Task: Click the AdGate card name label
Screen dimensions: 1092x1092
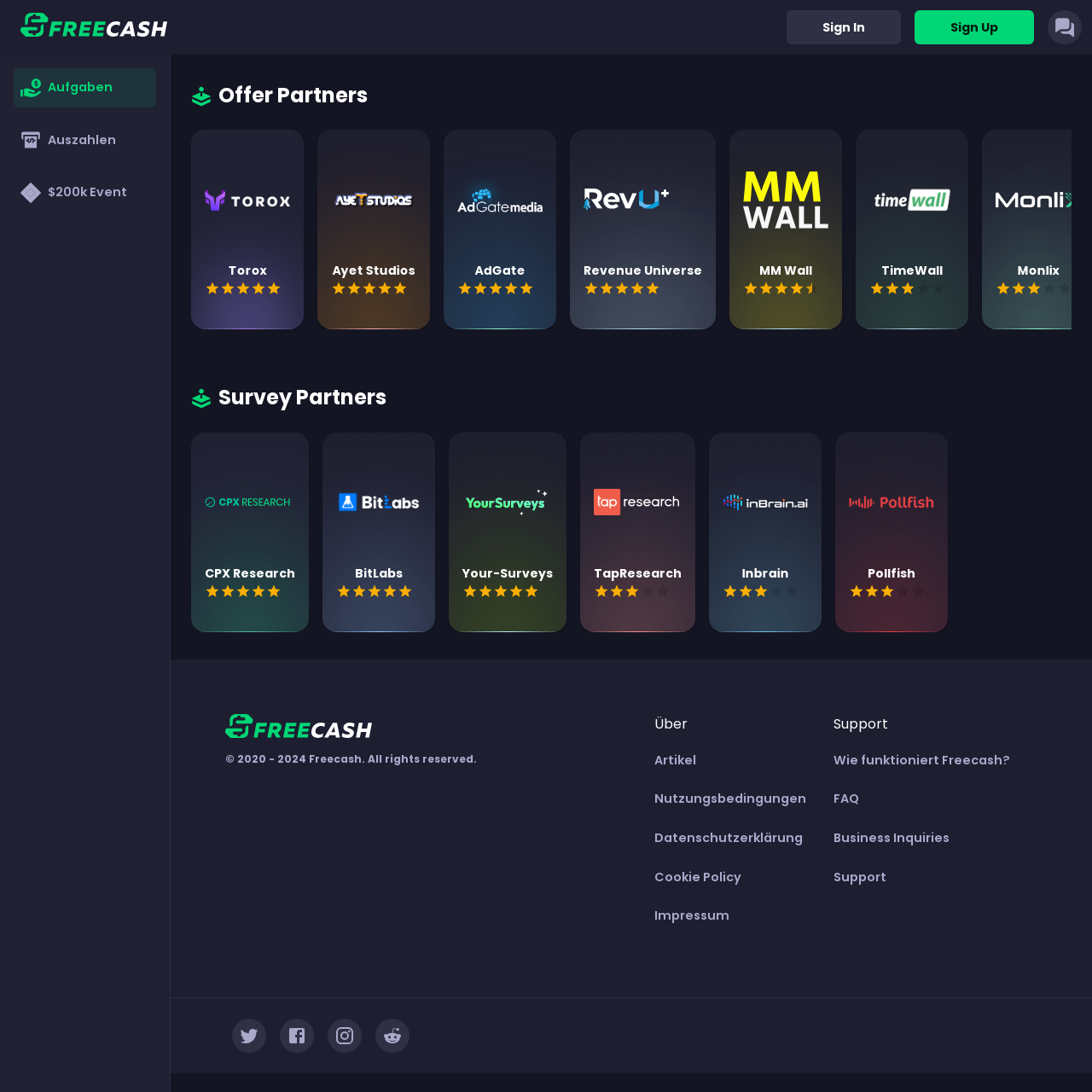Action: 500,270
